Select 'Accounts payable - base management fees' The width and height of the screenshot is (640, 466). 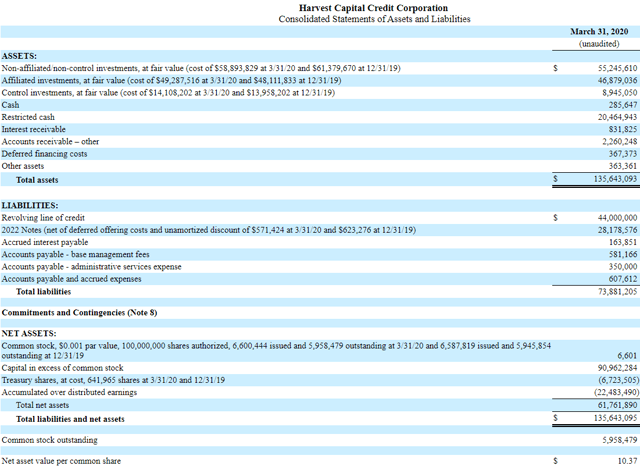(x=76, y=255)
